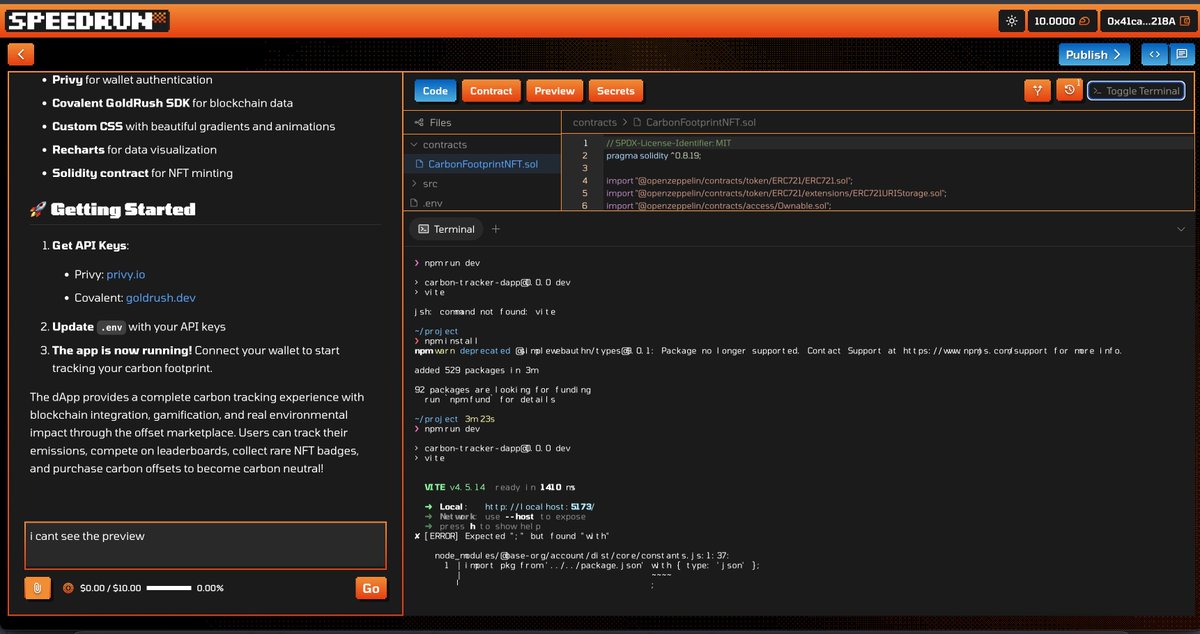
Task: Click the wallet icon in address button
Action: click(x=1184, y=20)
